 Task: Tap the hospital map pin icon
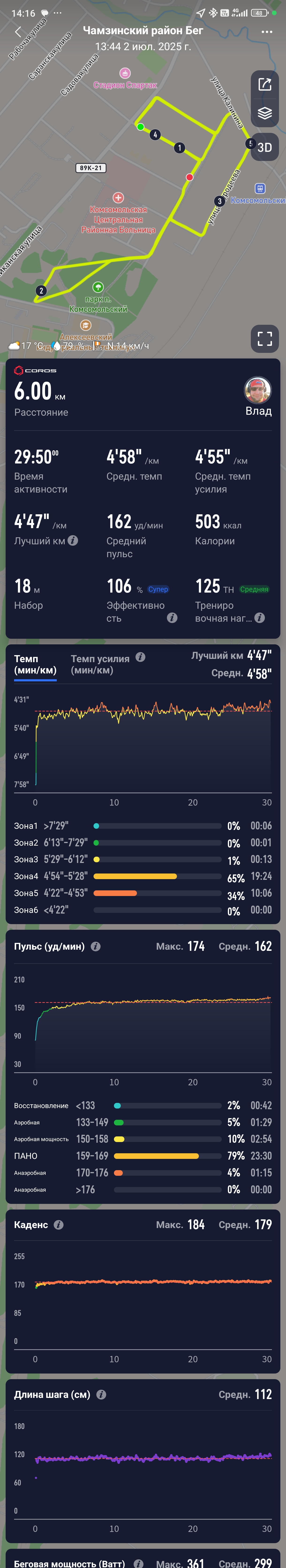coord(118,197)
